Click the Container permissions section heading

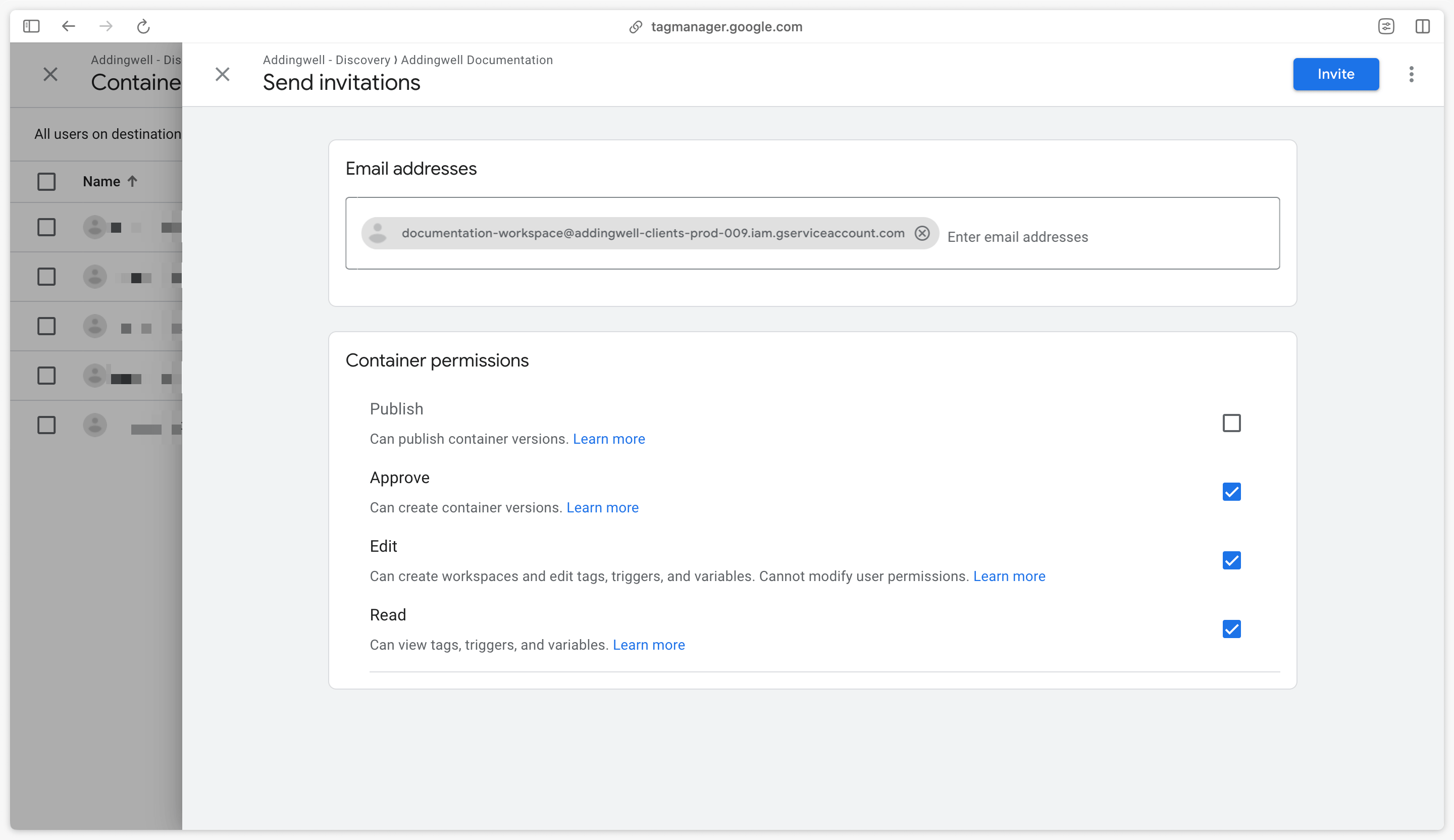(437, 360)
